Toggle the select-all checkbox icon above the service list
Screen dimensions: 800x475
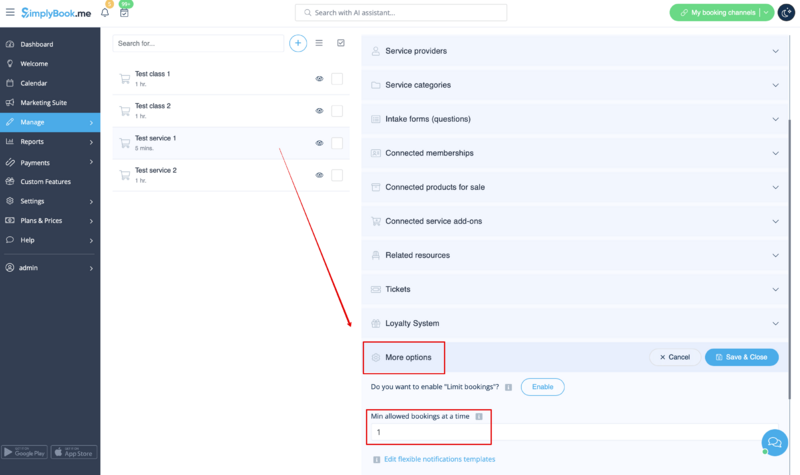[341, 43]
